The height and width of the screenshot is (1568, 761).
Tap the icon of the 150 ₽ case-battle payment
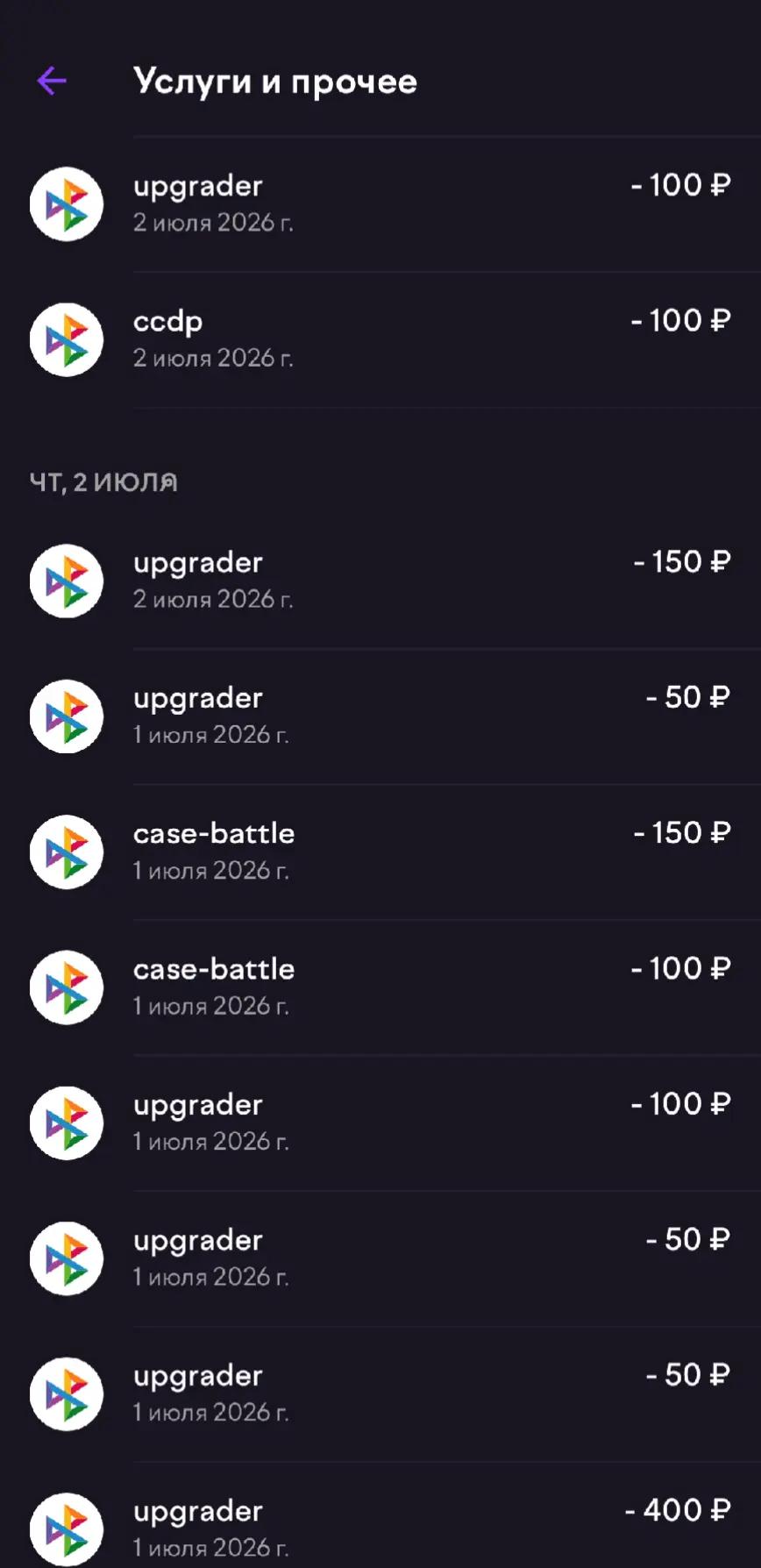[67, 852]
